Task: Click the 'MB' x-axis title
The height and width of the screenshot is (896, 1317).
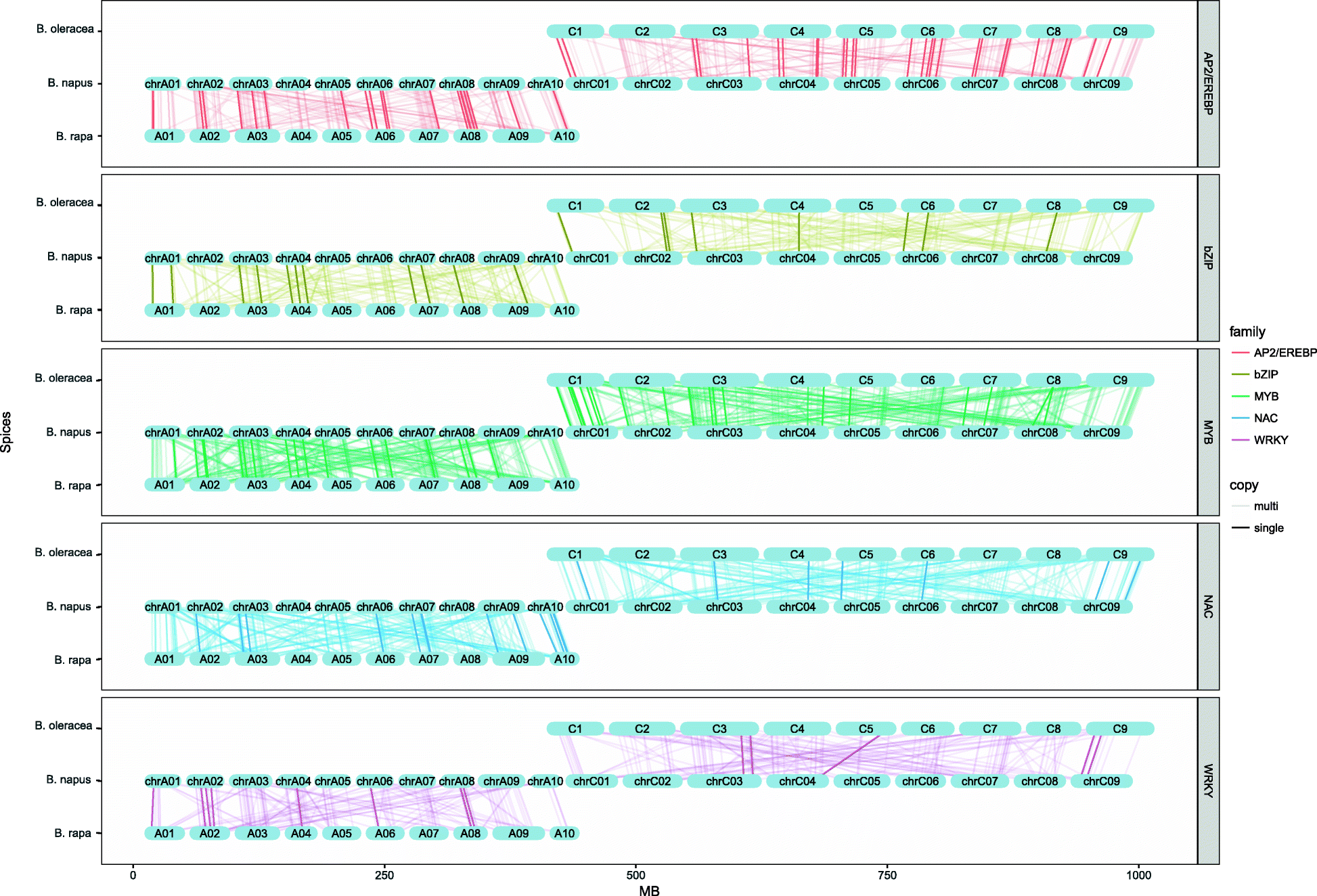Action: pyautogui.click(x=649, y=891)
